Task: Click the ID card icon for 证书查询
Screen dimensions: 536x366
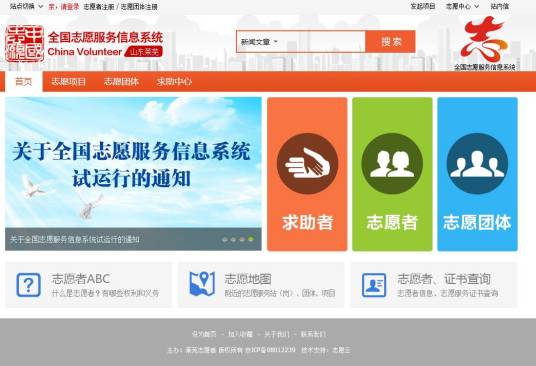Action: [x=374, y=285]
